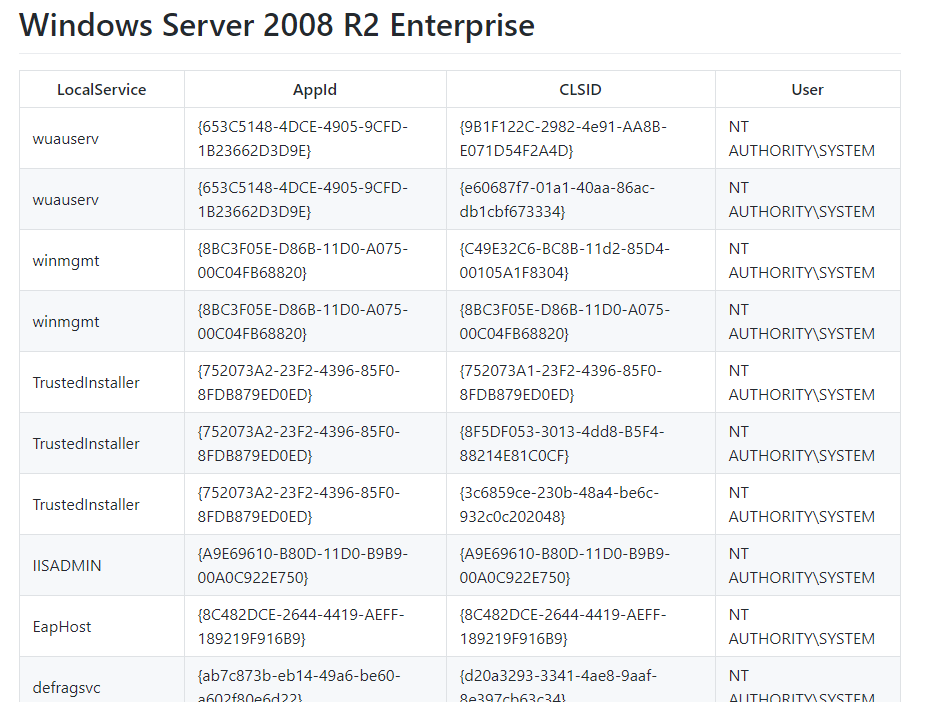
Task: Click AppId {ab7c873b-eb14-49a6-be60-...} in defragsvc row
Action: coord(299,686)
